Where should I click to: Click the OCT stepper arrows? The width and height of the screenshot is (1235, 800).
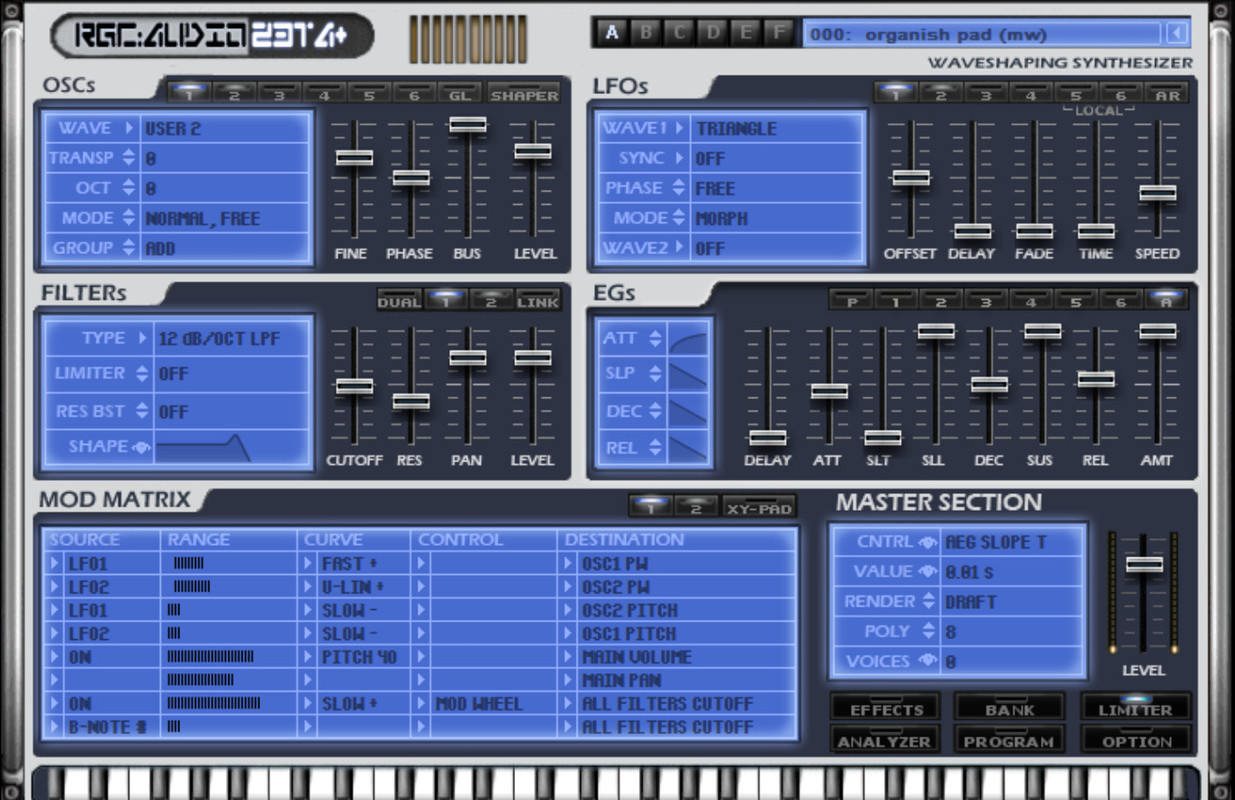tap(128, 188)
